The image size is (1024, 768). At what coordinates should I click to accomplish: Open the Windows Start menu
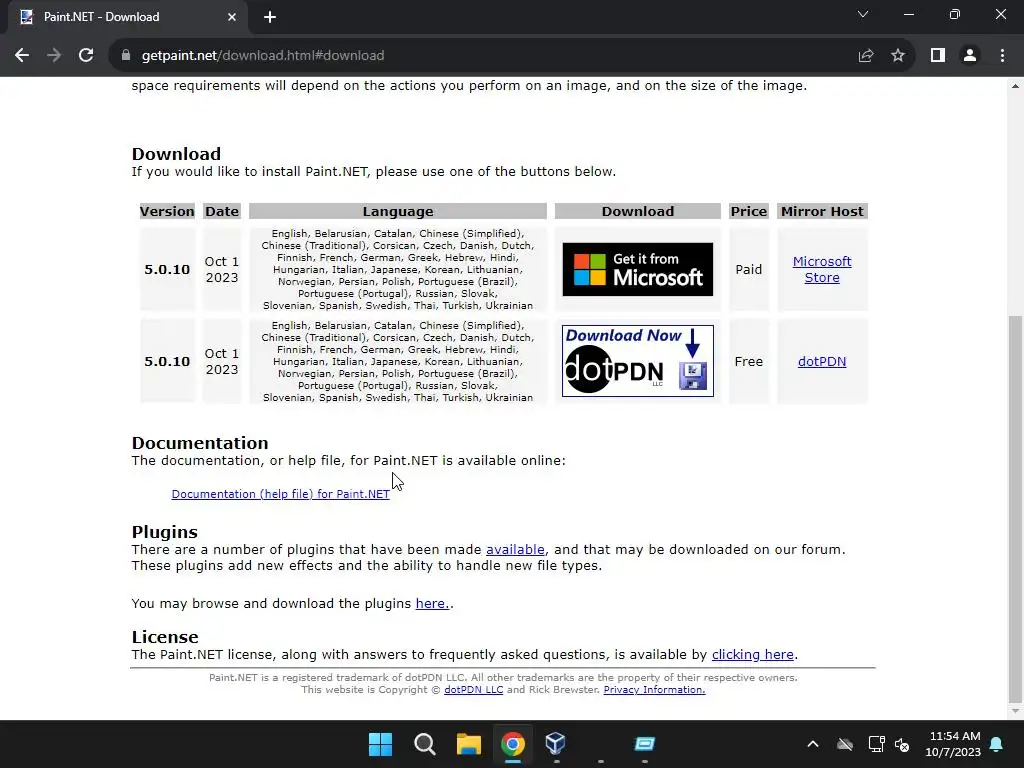380,744
